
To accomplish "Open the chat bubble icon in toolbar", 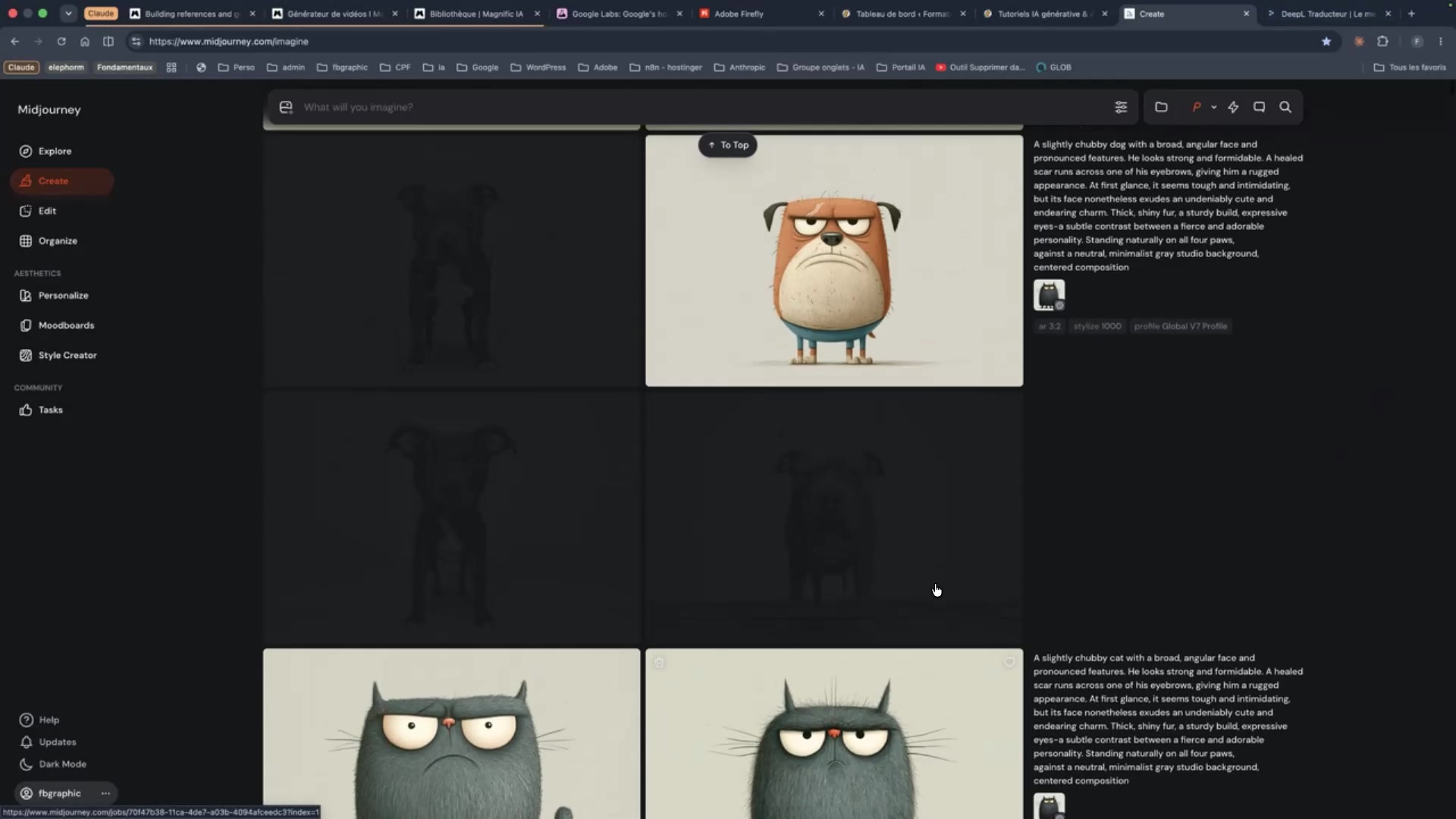I will point(1260,107).
